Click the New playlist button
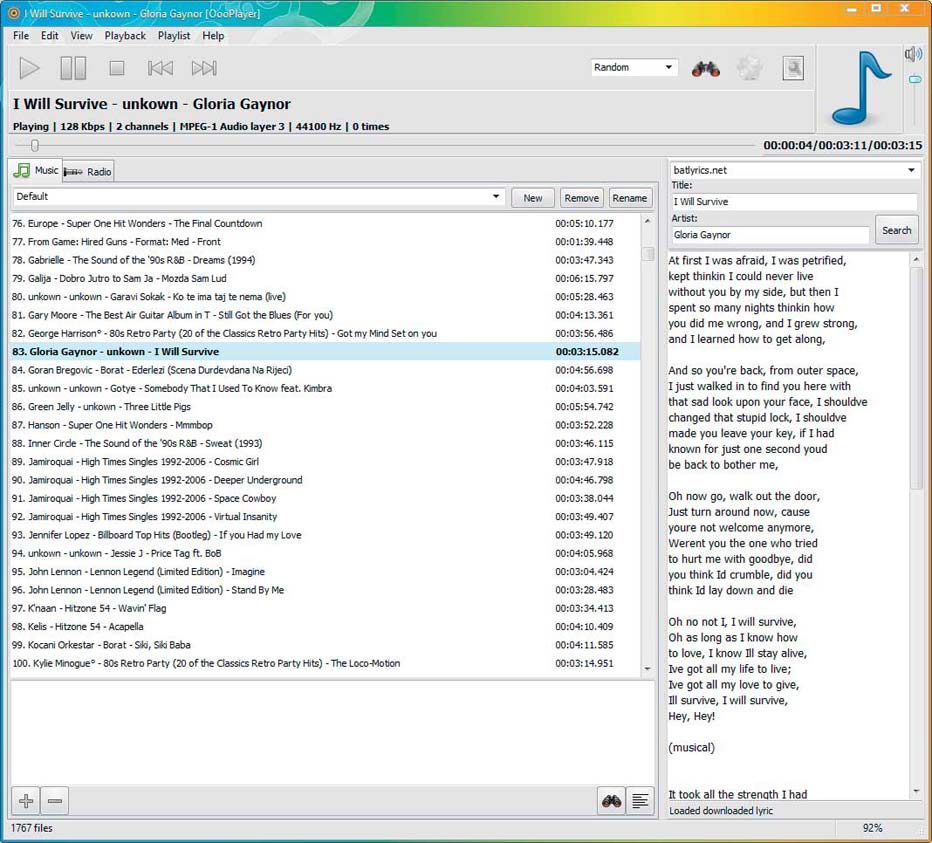Viewport: 932px width, 843px height. tap(533, 198)
